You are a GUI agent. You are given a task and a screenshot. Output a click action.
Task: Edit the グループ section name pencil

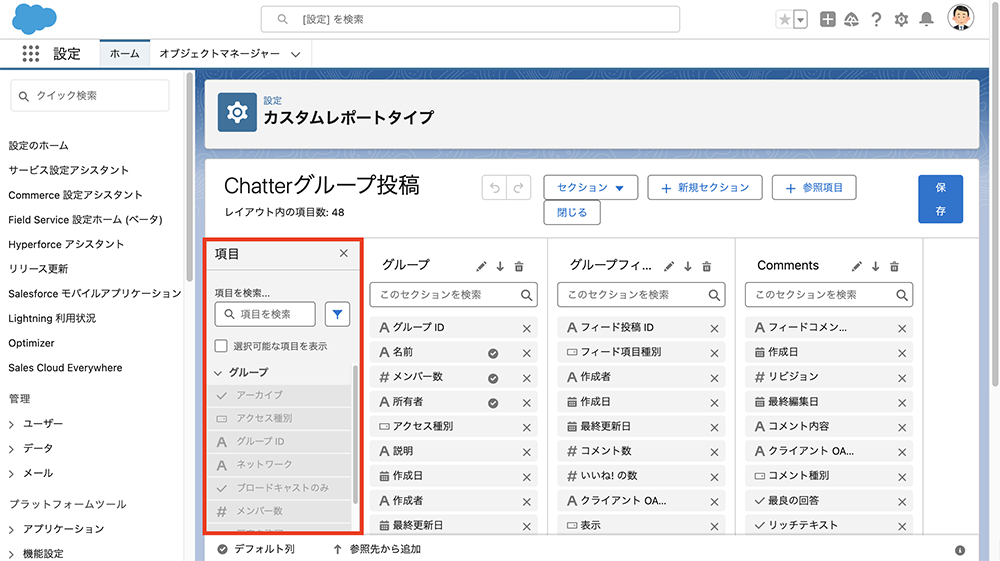[x=482, y=266]
